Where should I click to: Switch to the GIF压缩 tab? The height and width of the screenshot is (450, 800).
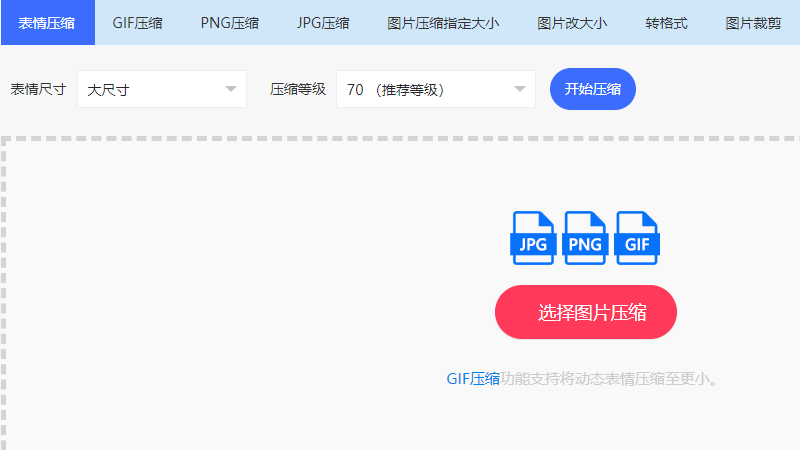[x=137, y=23]
